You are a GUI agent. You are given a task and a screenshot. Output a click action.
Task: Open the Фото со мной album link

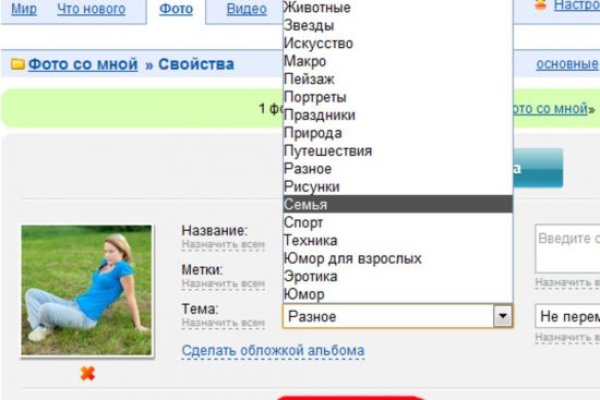(x=82, y=64)
